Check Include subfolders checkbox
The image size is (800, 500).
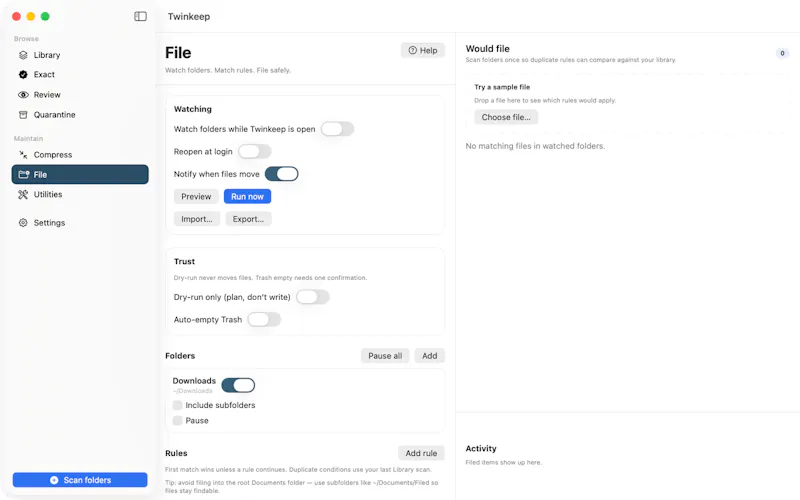tap(178, 405)
